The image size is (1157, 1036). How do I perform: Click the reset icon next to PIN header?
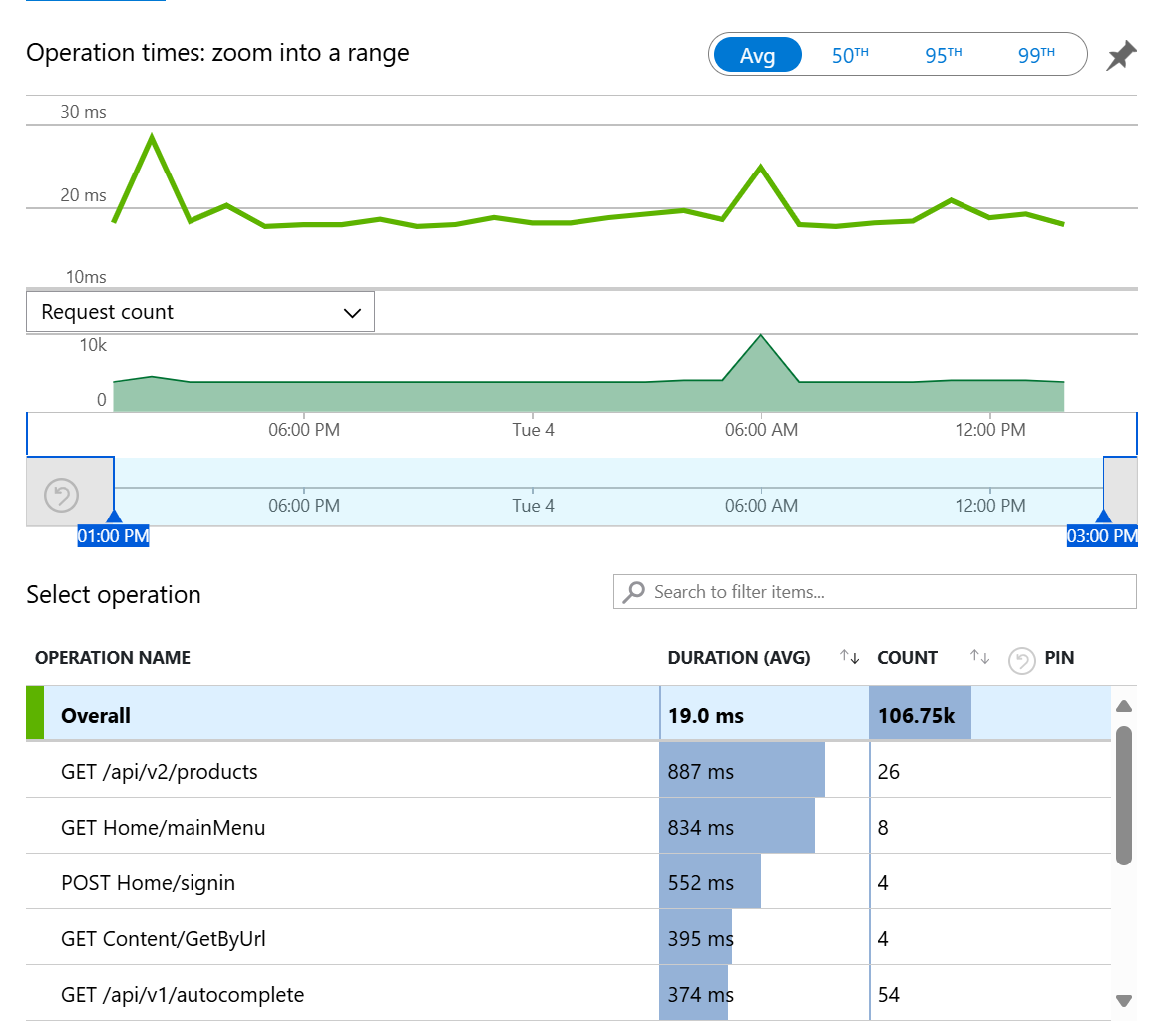tap(1021, 658)
